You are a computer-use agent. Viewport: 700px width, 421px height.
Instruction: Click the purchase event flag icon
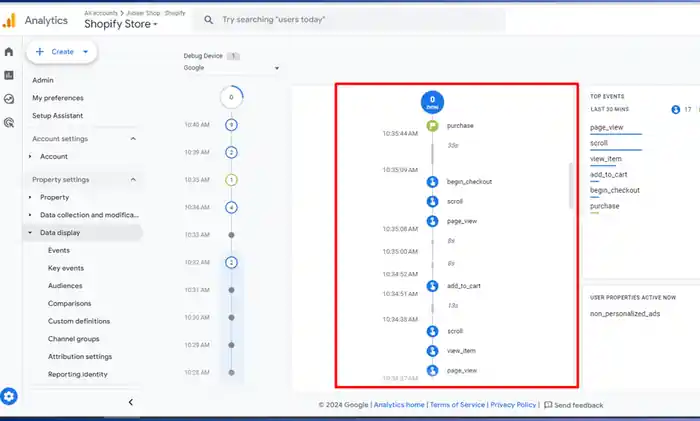432,126
